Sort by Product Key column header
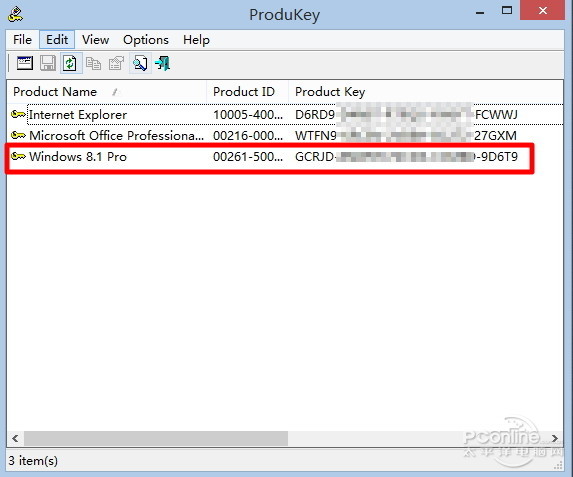This screenshot has height=477, width=573. (x=426, y=92)
